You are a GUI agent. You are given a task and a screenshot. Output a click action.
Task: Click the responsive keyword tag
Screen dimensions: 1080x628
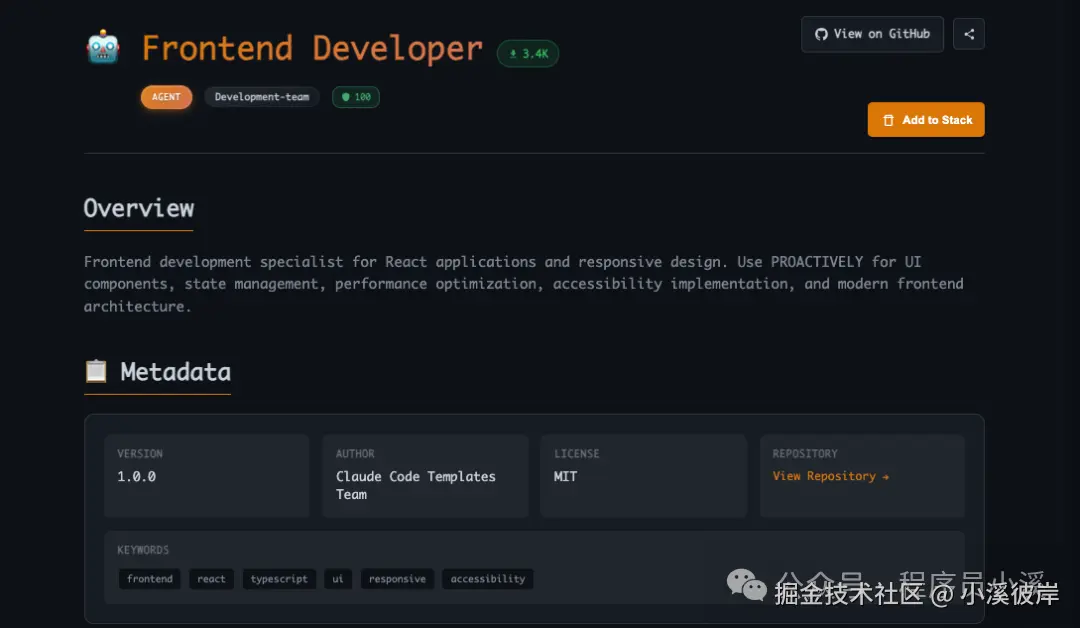[x=397, y=579]
